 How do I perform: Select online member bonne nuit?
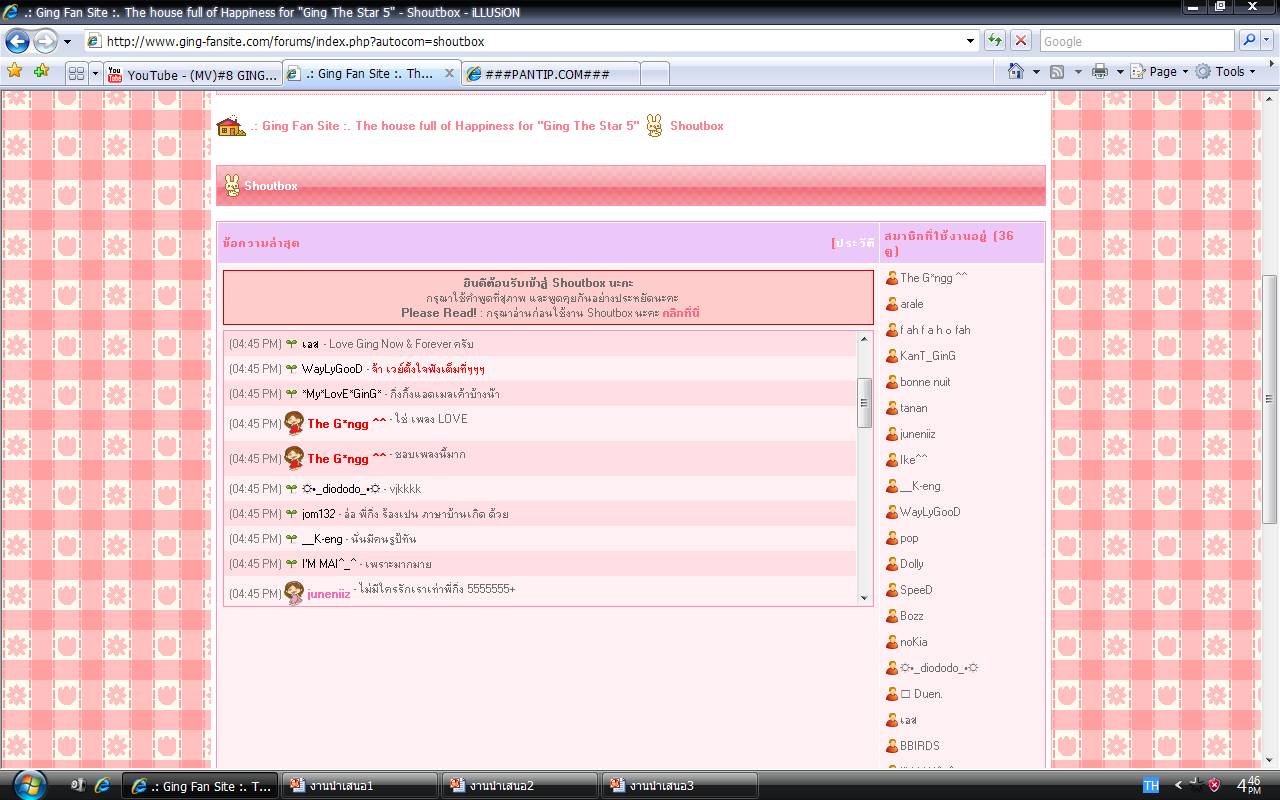(925, 382)
